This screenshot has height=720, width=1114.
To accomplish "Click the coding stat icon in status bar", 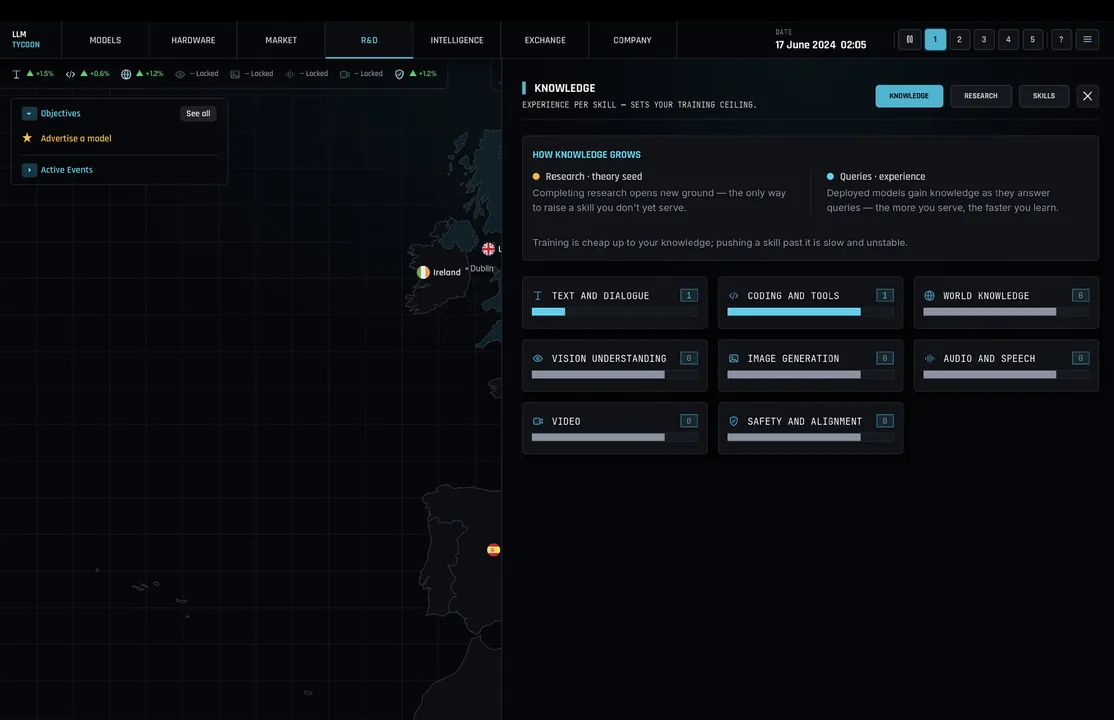I will pos(70,74).
